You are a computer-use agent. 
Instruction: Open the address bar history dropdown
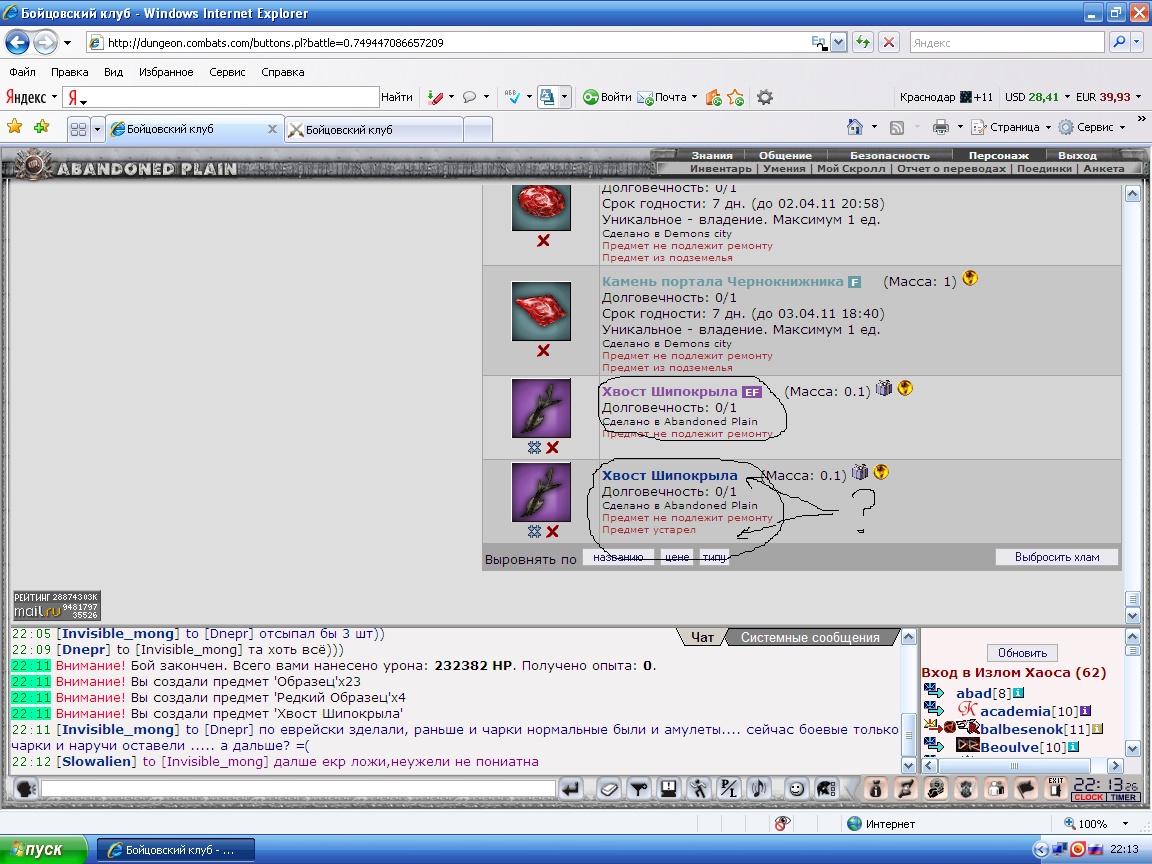838,42
